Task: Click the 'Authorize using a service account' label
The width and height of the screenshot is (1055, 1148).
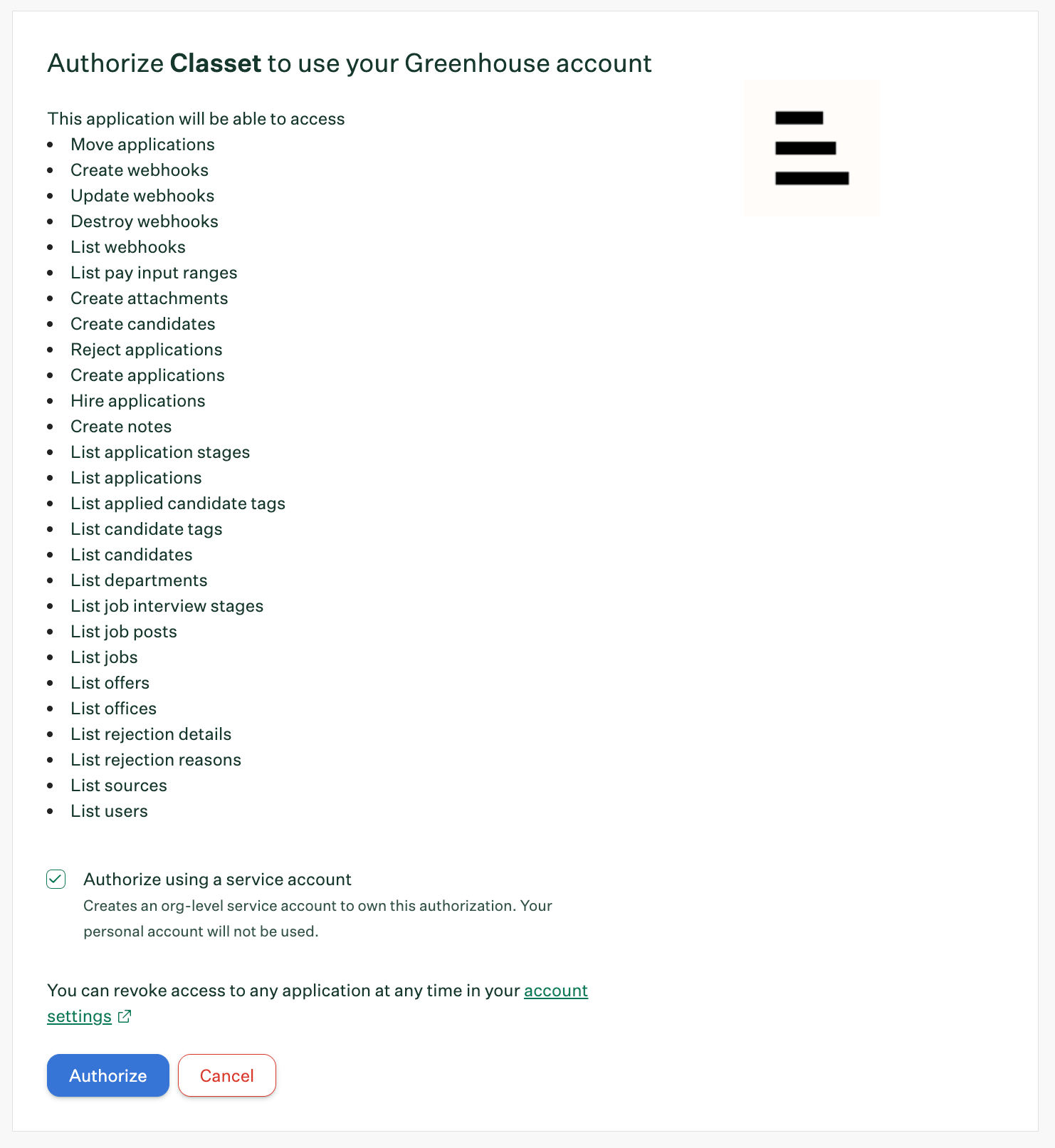Action: 218,880
